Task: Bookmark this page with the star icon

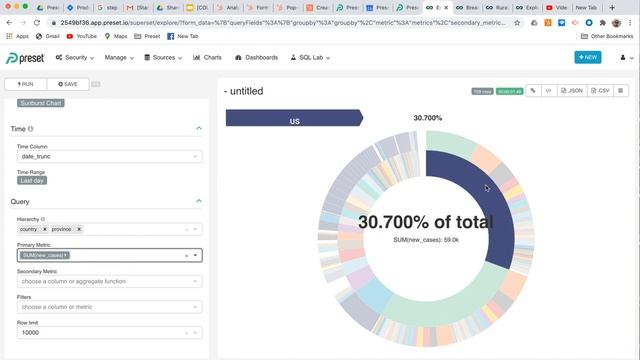Action: click(x=517, y=23)
